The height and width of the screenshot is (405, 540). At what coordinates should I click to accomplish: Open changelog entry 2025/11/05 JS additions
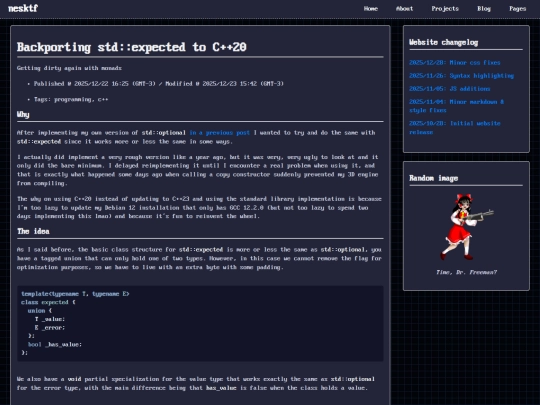pyautogui.click(x=449, y=89)
